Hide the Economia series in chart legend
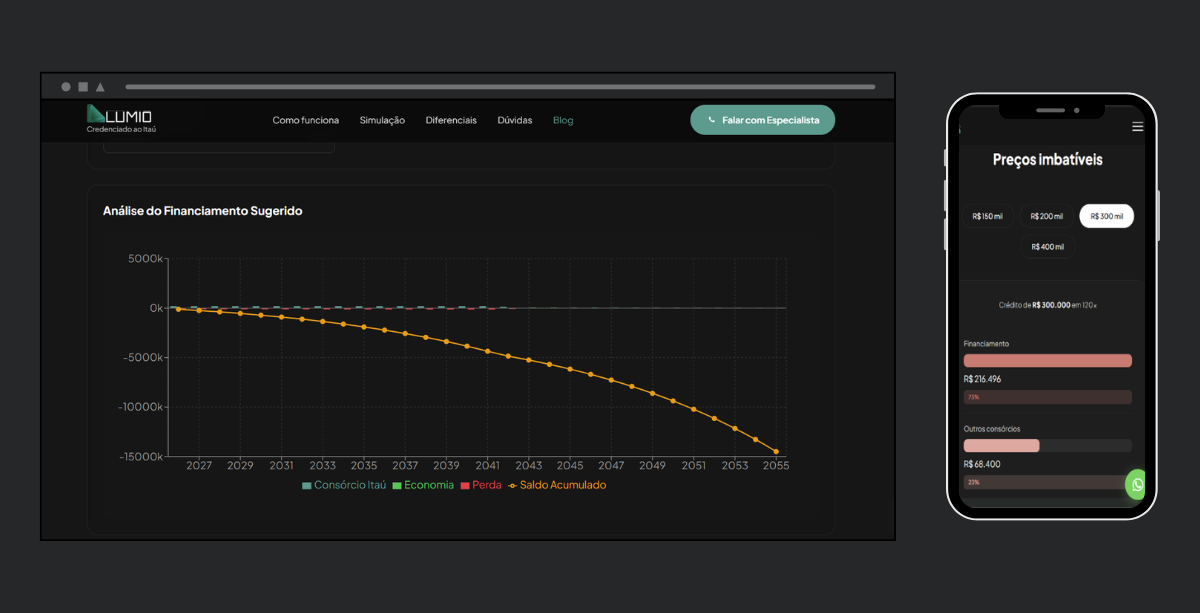Viewport: 1200px width, 613px height. [397, 485]
